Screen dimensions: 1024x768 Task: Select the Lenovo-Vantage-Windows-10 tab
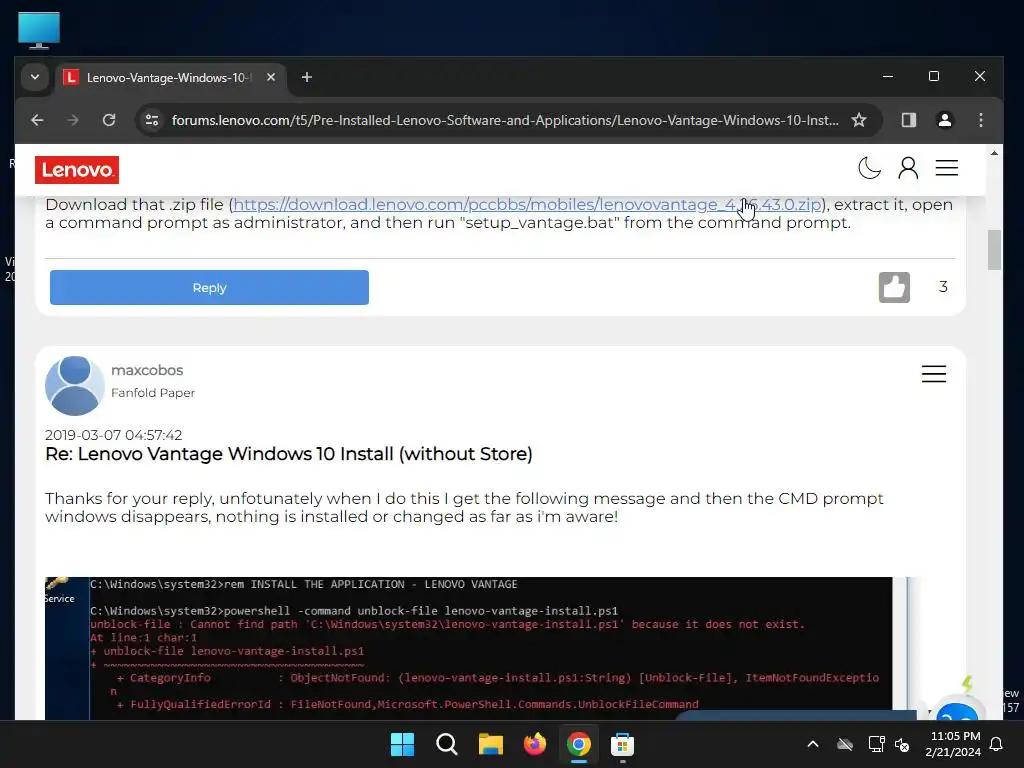[x=170, y=78]
